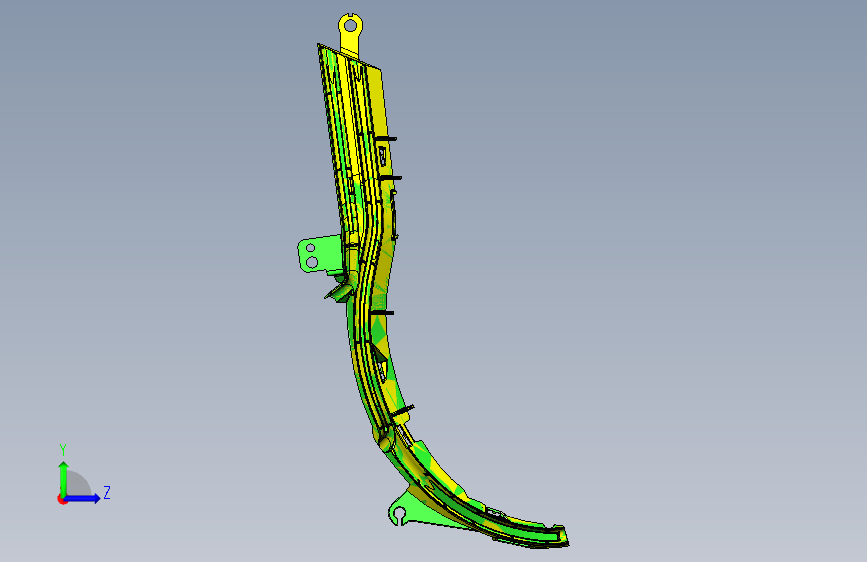
Task: Click the red X axis dot of triad
Action: [62, 499]
